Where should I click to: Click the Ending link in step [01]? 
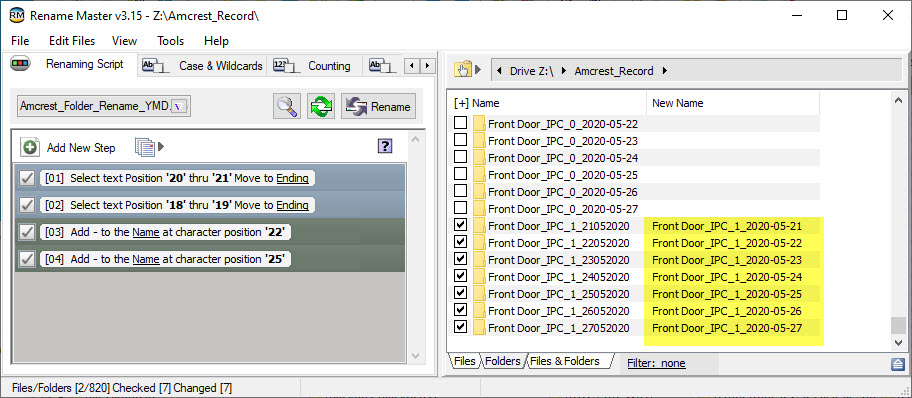pos(293,178)
